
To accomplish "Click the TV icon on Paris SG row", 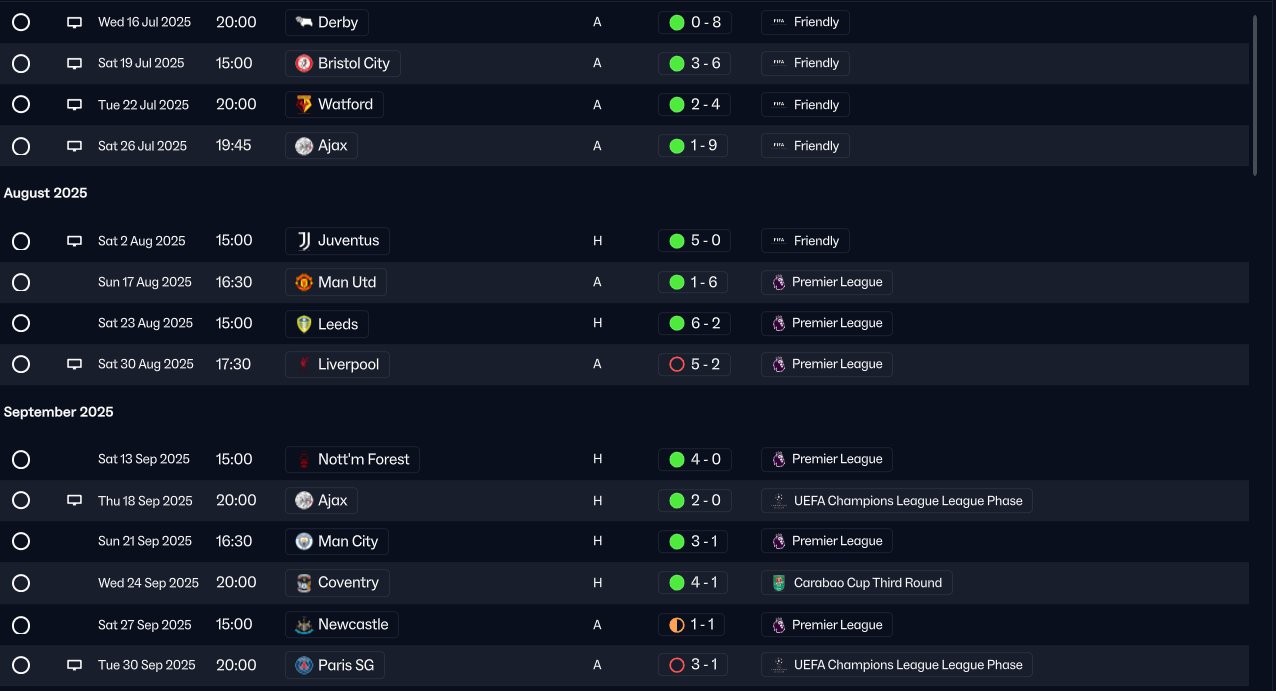I will 74,665.
